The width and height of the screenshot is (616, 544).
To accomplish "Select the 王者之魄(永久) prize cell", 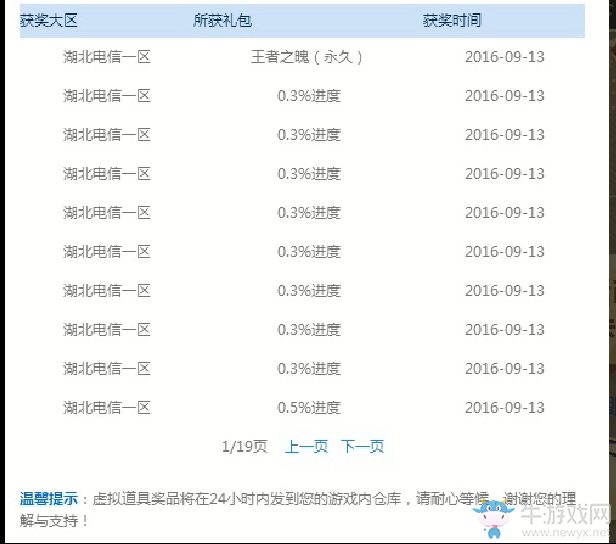I will pos(306,57).
